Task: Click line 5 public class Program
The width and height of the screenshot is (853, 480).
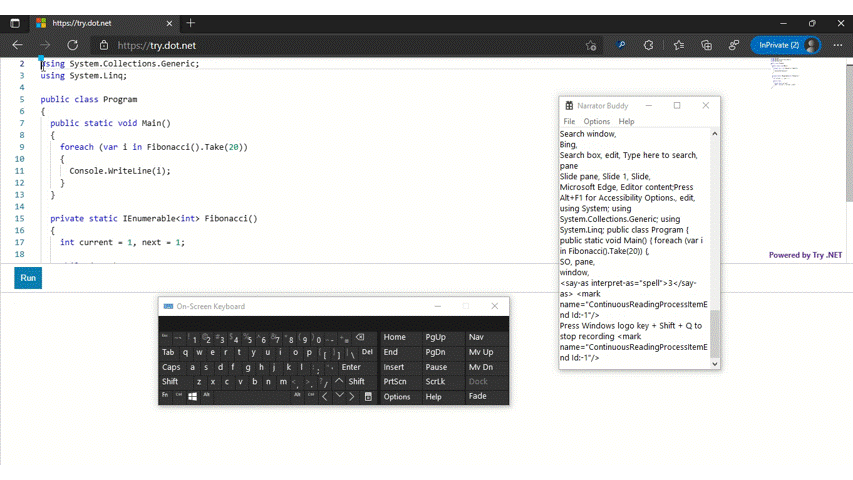Action: [89, 100]
